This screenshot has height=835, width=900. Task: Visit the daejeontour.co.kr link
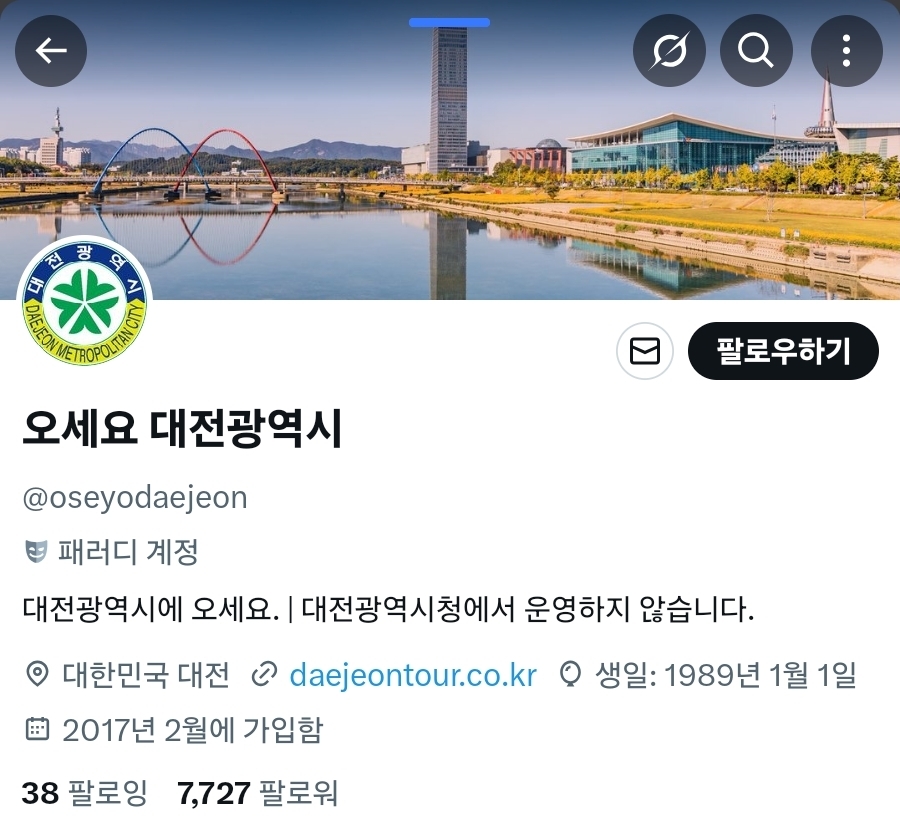pyautogui.click(x=413, y=675)
